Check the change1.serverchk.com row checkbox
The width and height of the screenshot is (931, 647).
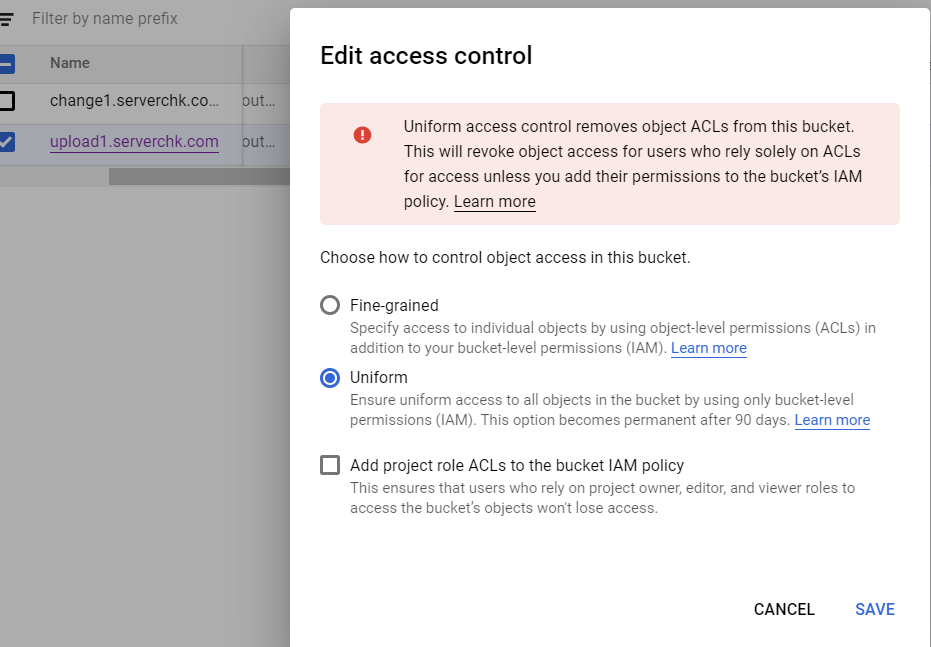[6, 101]
